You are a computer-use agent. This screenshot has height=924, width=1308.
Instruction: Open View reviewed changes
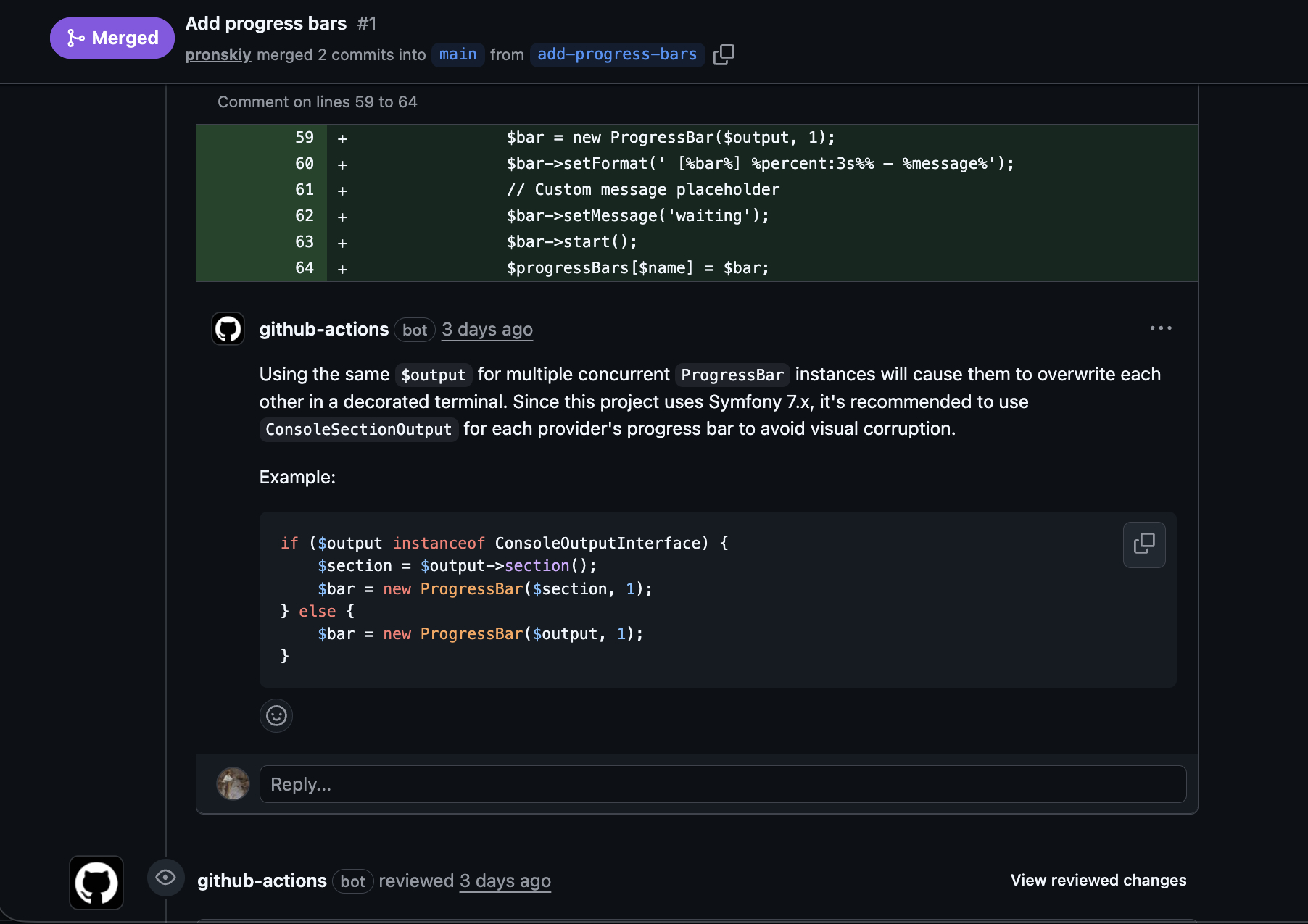1098,881
